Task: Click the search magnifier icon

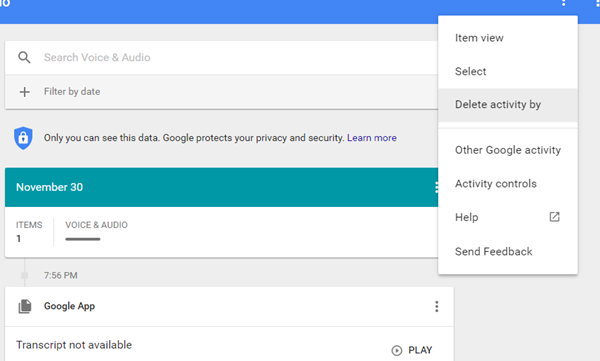Action: [x=24, y=57]
